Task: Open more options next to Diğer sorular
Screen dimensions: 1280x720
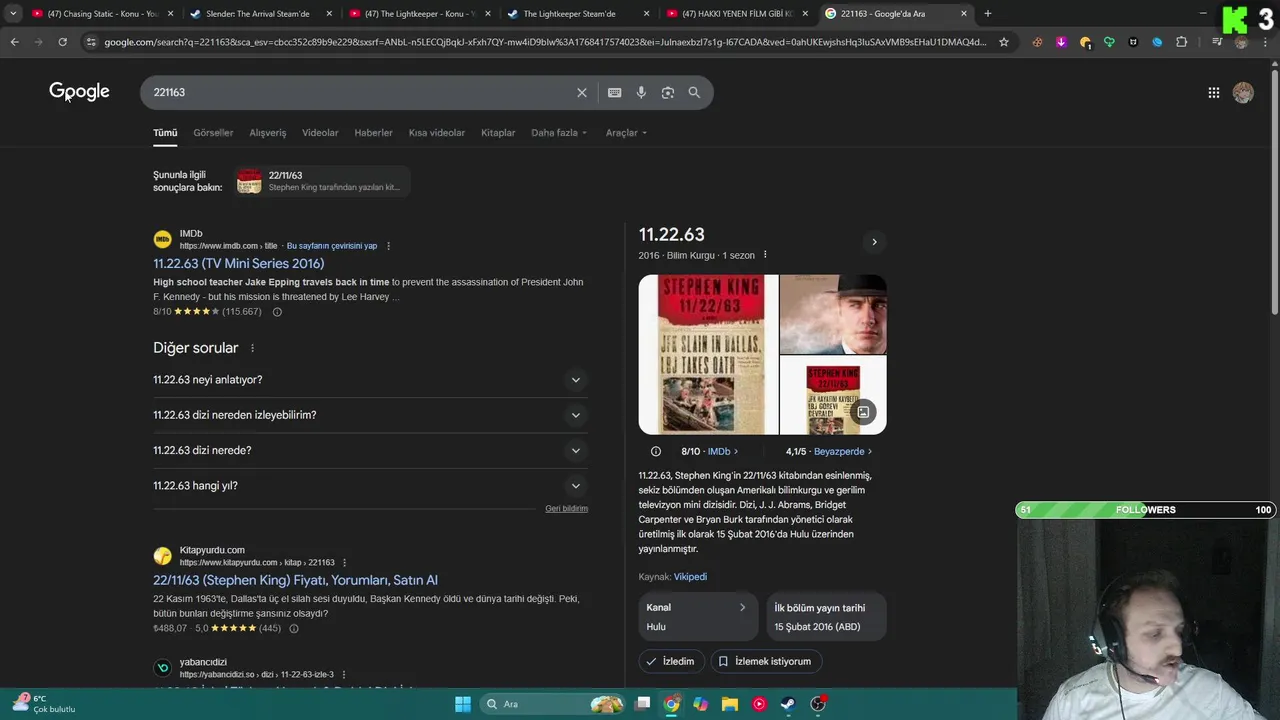Action: pos(252,348)
